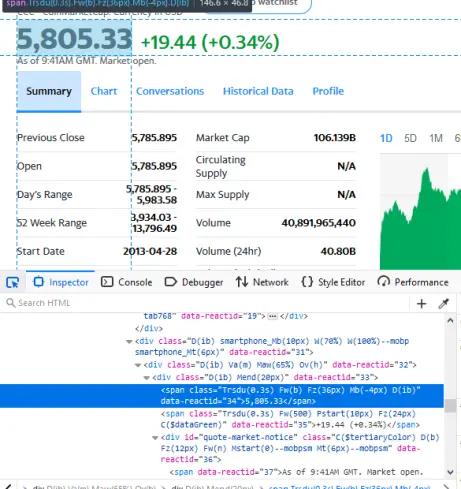The width and height of the screenshot is (461, 489).
Task: Open the Network monitor arrows icon
Action: [x=242, y=282]
